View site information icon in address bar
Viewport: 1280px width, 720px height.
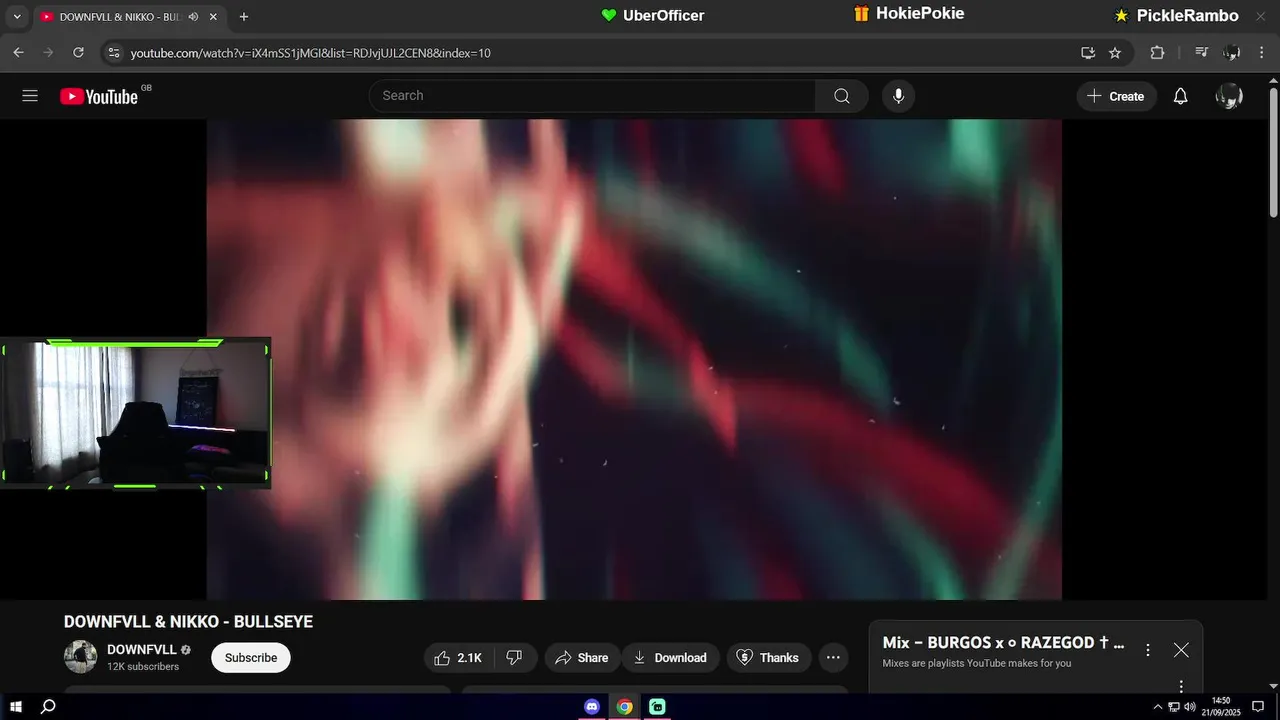[x=114, y=53]
